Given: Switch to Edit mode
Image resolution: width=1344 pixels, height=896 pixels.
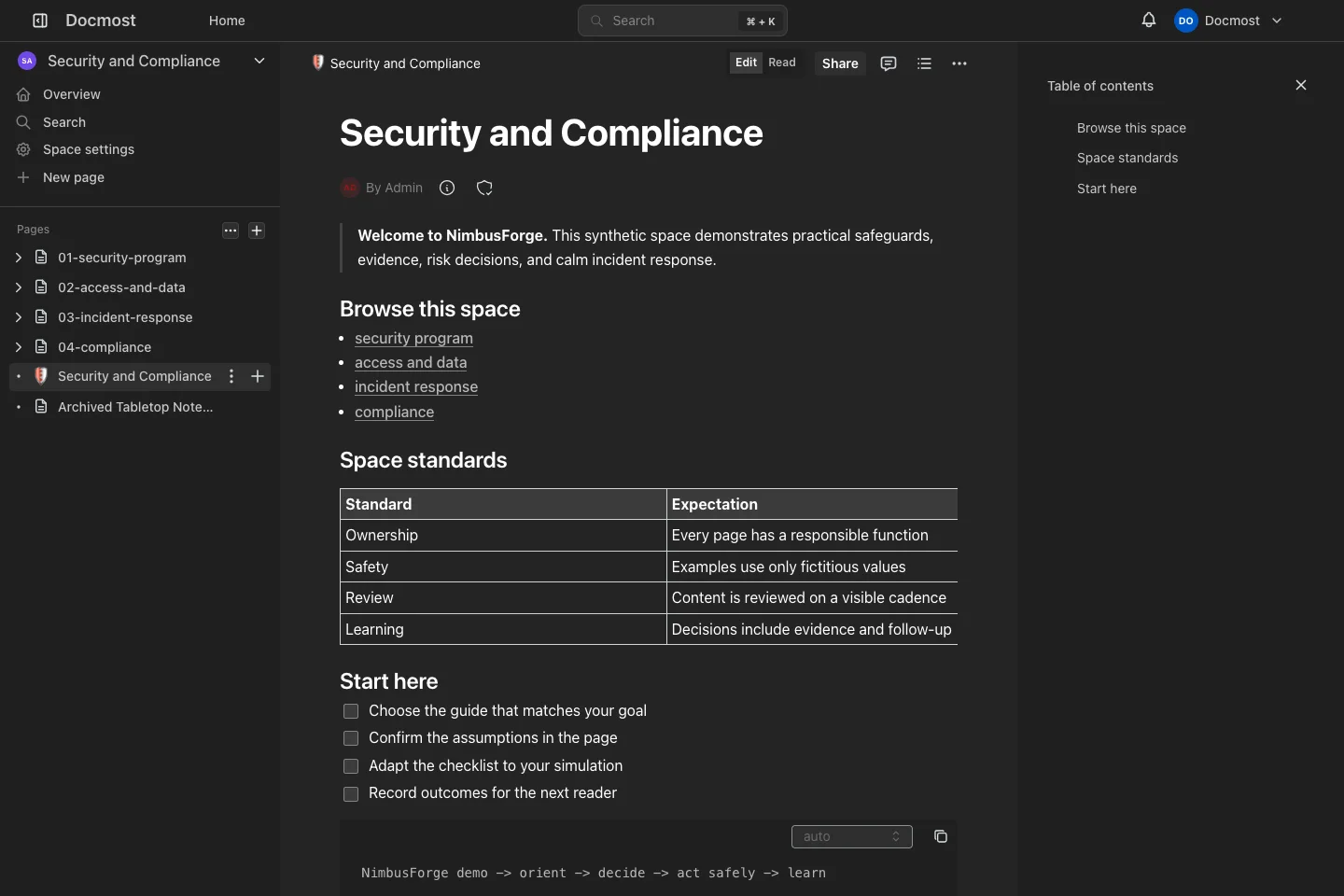Looking at the screenshot, I should tap(746, 63).
